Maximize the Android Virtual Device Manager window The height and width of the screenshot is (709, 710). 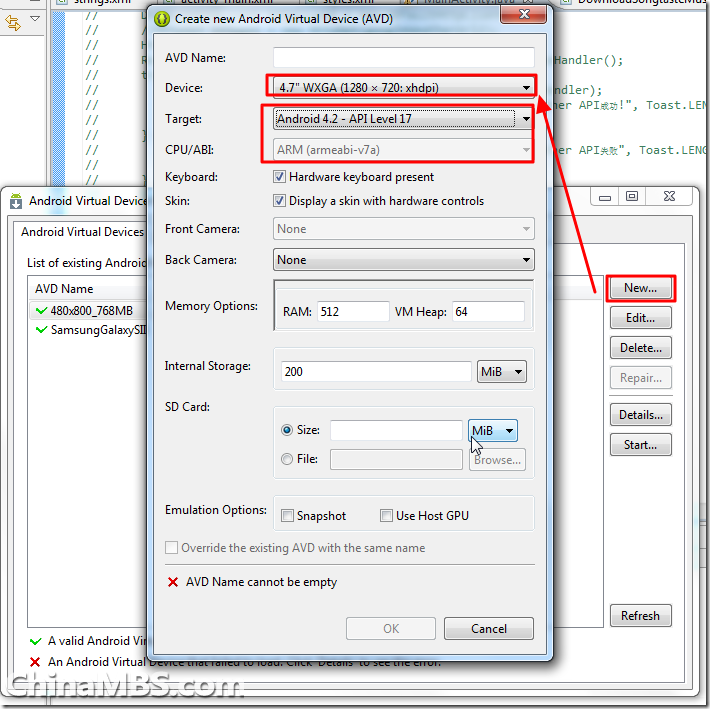pos(632,196)
